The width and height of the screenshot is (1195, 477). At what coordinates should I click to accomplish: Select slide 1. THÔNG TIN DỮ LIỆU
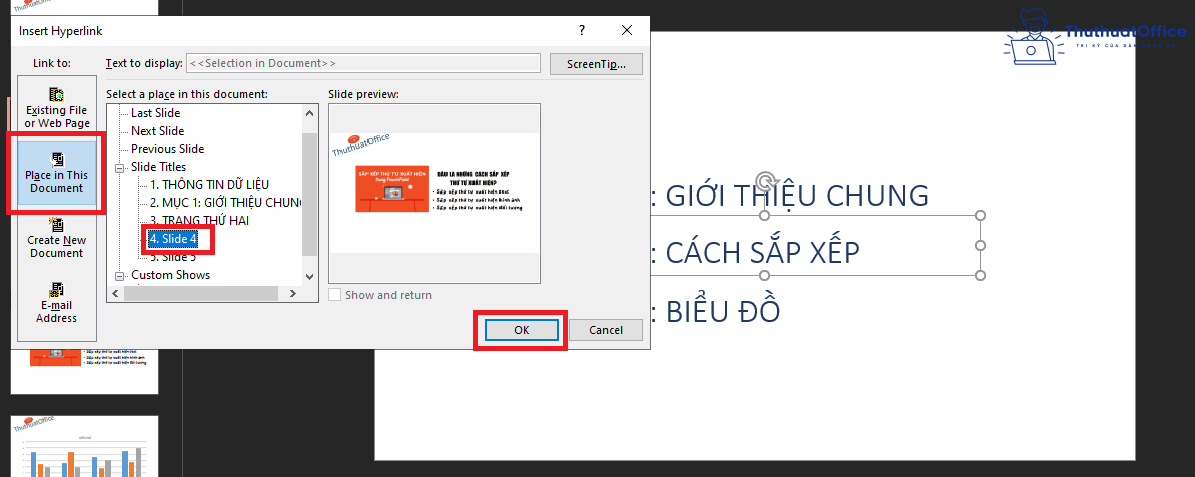(x=209, y=184)
